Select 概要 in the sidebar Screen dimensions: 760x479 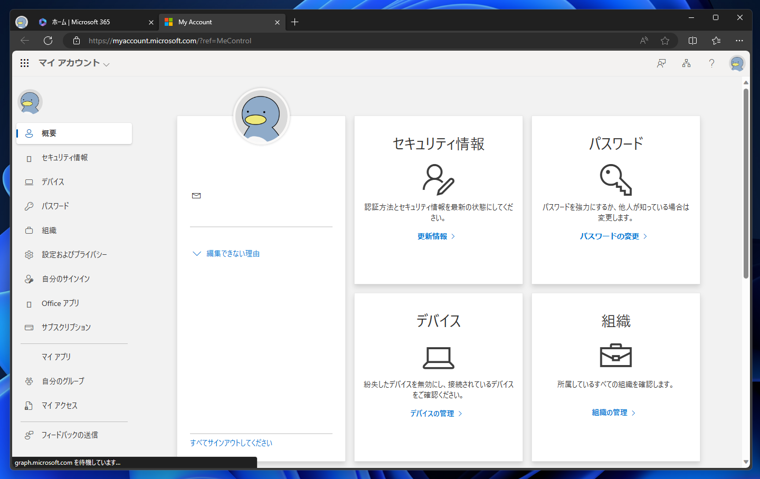(74, 133)
